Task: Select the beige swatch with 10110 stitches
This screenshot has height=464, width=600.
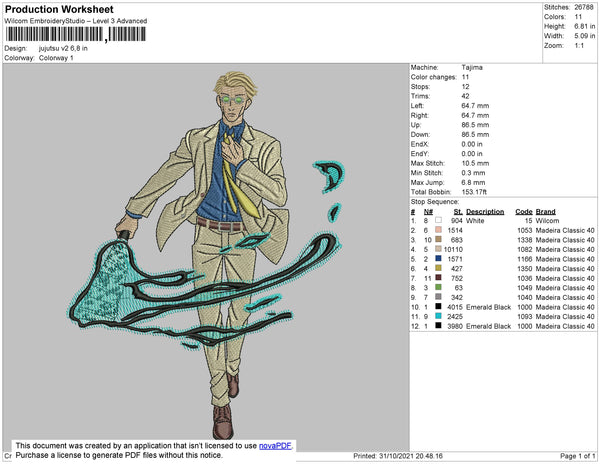Action: (x=439, y=249)
